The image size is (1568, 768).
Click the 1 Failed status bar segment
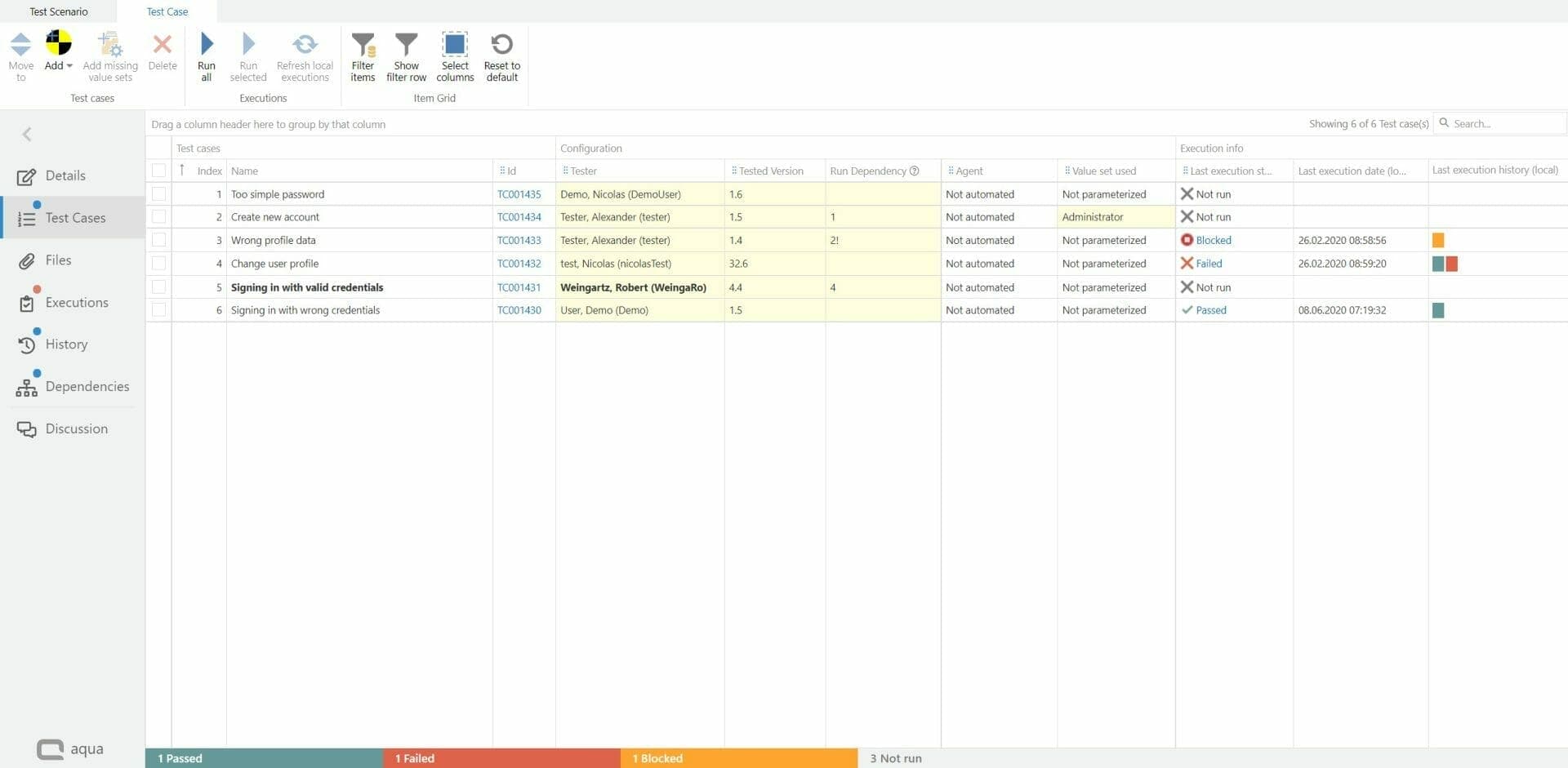501,758
